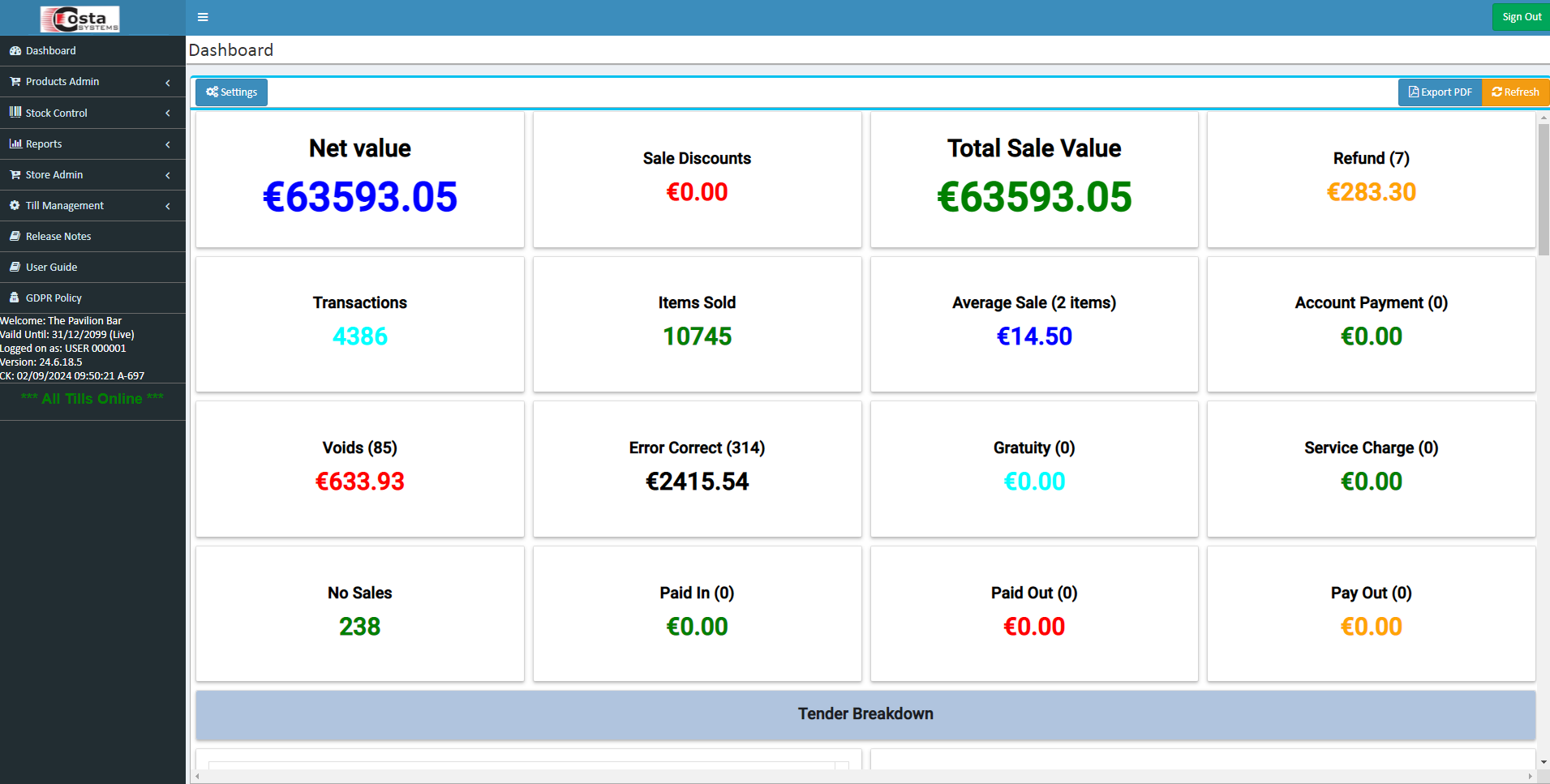Expand the Store Admin submenu chevron
1550x784 pixels.
[x=168, y=175]
